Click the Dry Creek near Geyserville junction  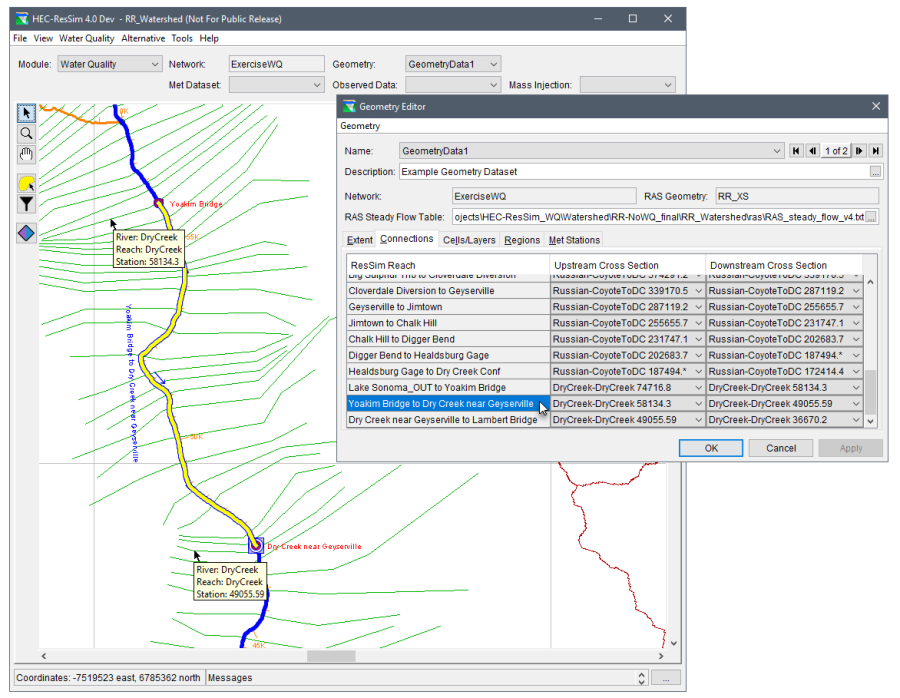(x=255, y=545)
